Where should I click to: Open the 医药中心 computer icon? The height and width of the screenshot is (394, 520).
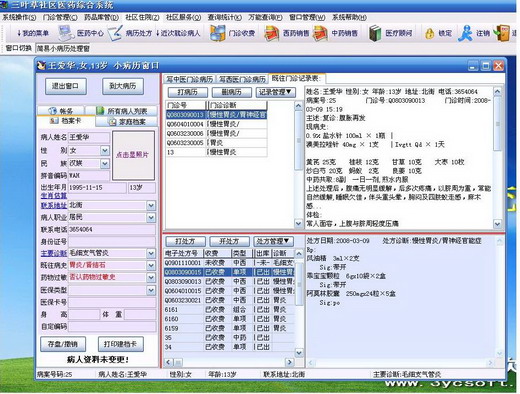click(66, 33)
